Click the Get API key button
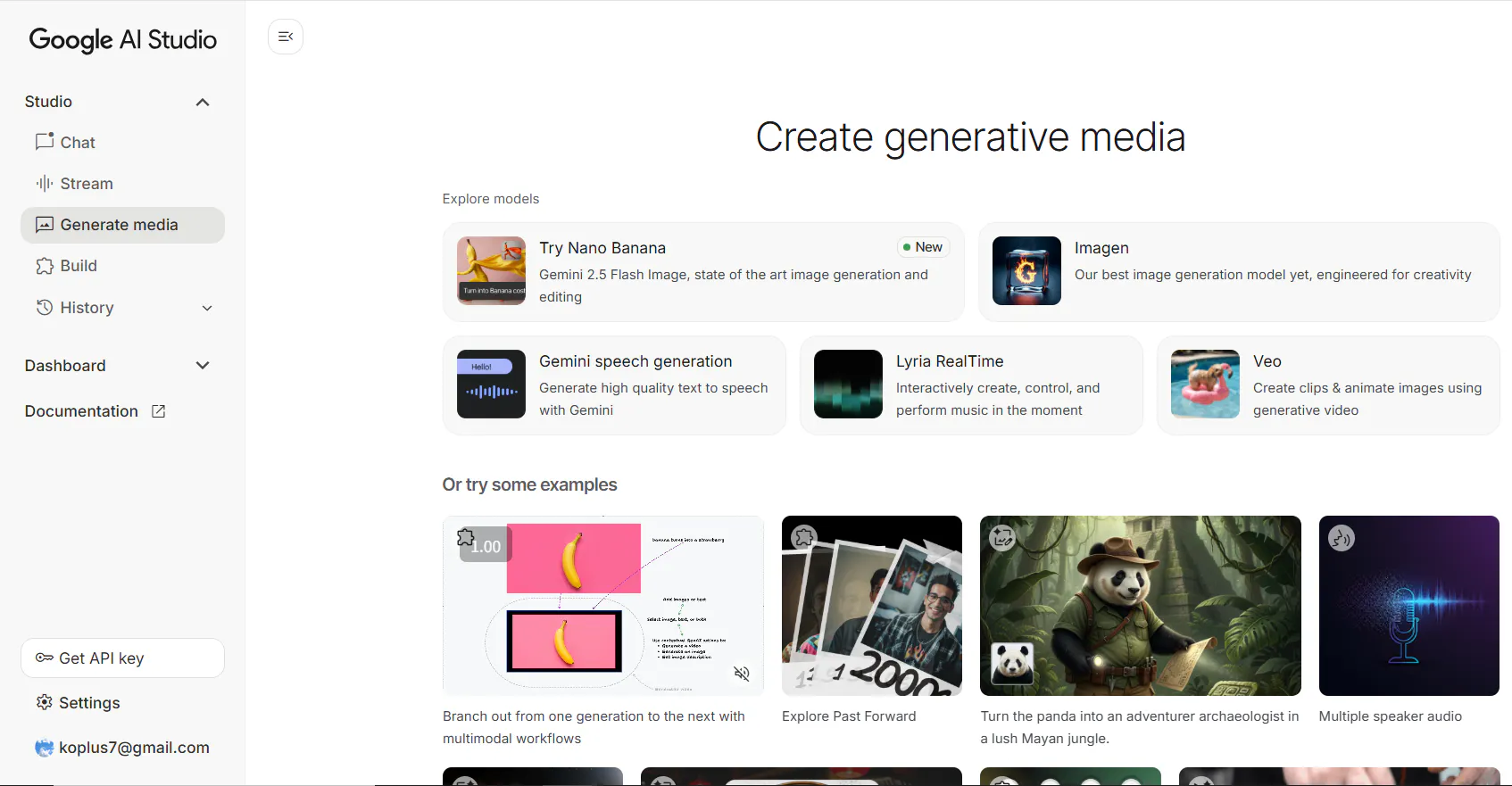This screenshot has height=786, width=1512. click(x=122, y=658)
